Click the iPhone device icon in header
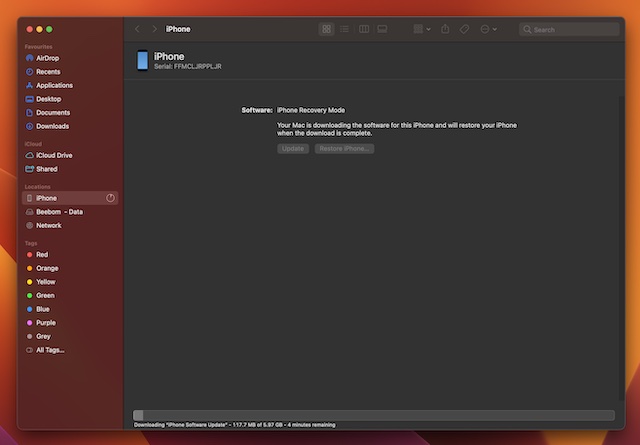 [141, 61]
